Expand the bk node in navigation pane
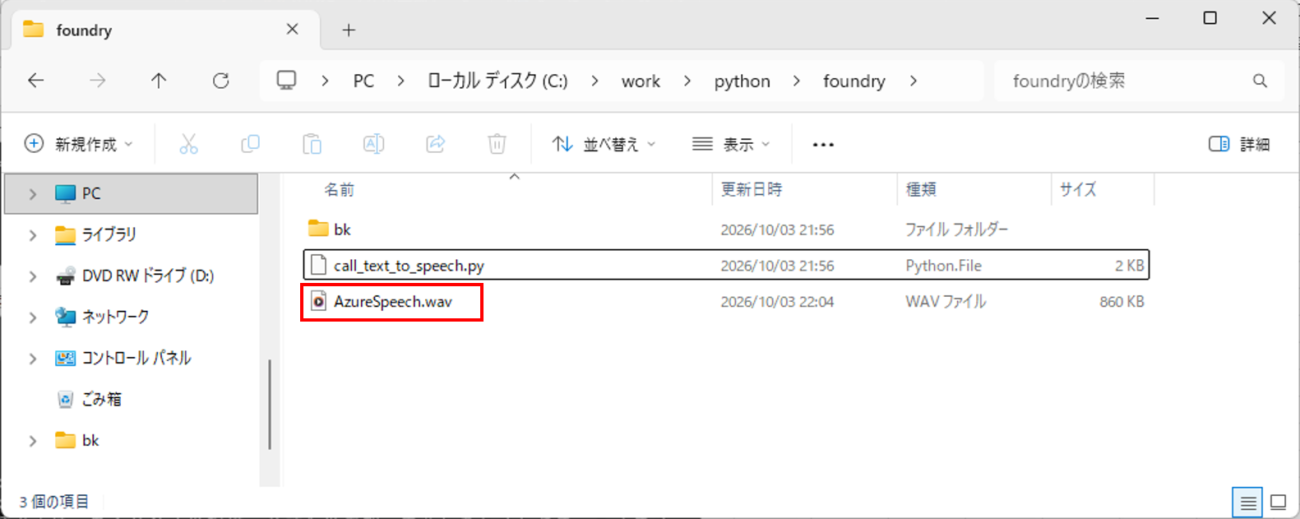Screen dimensions: 1300x519 [33, 440]
